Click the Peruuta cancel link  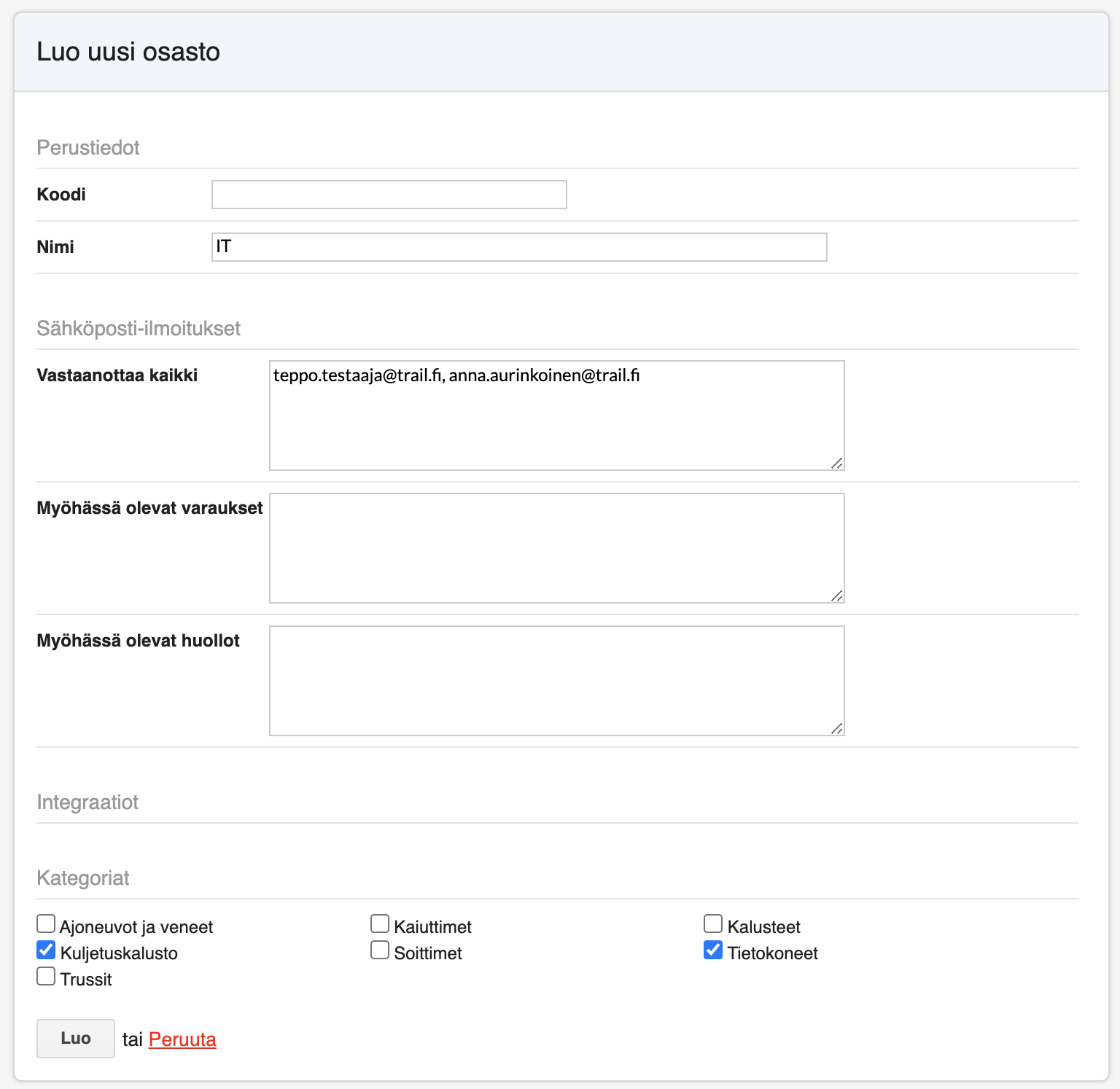pos(182,1039)
